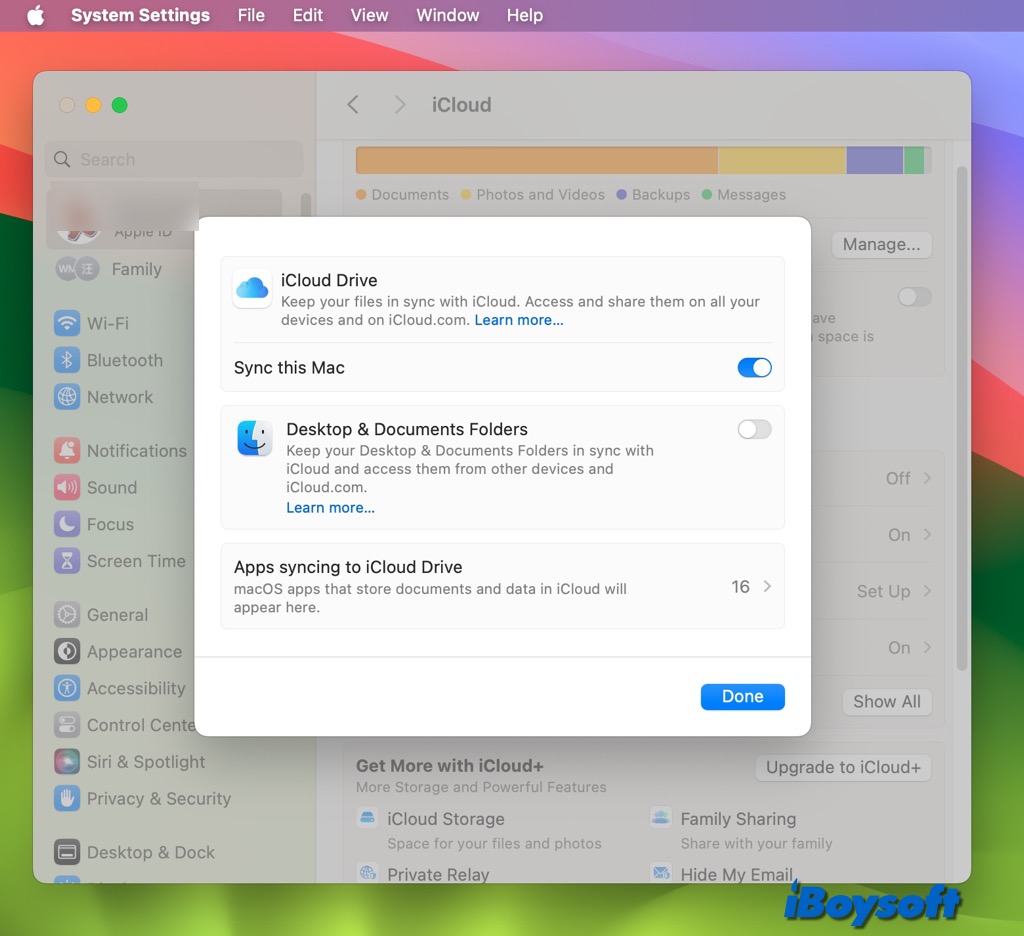Turn off Sync this Mac switch
The width and height of the screenshot is (1024, 936).
tap(754, 368)
